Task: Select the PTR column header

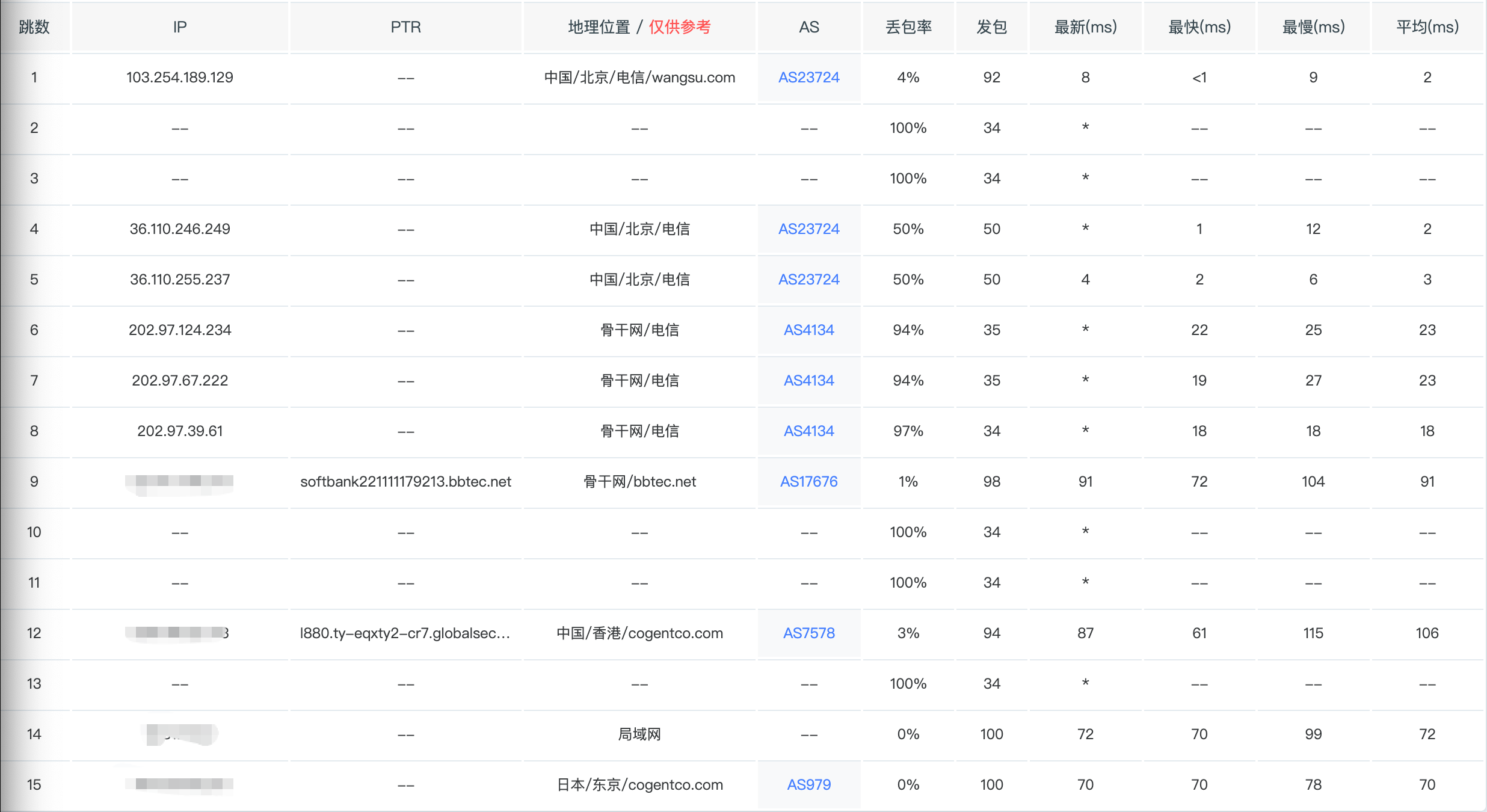Action: [405, 27]
